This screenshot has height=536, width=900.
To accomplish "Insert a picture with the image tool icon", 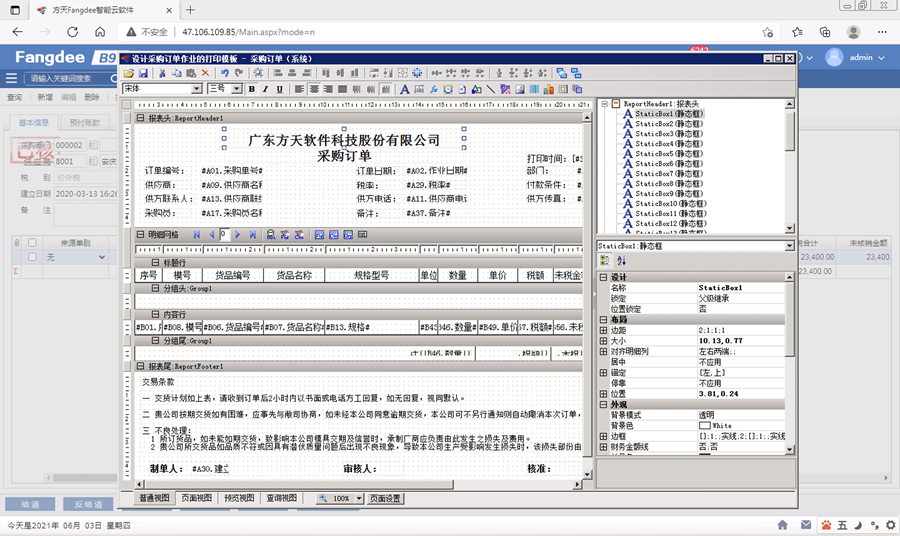I will point(519,89).
